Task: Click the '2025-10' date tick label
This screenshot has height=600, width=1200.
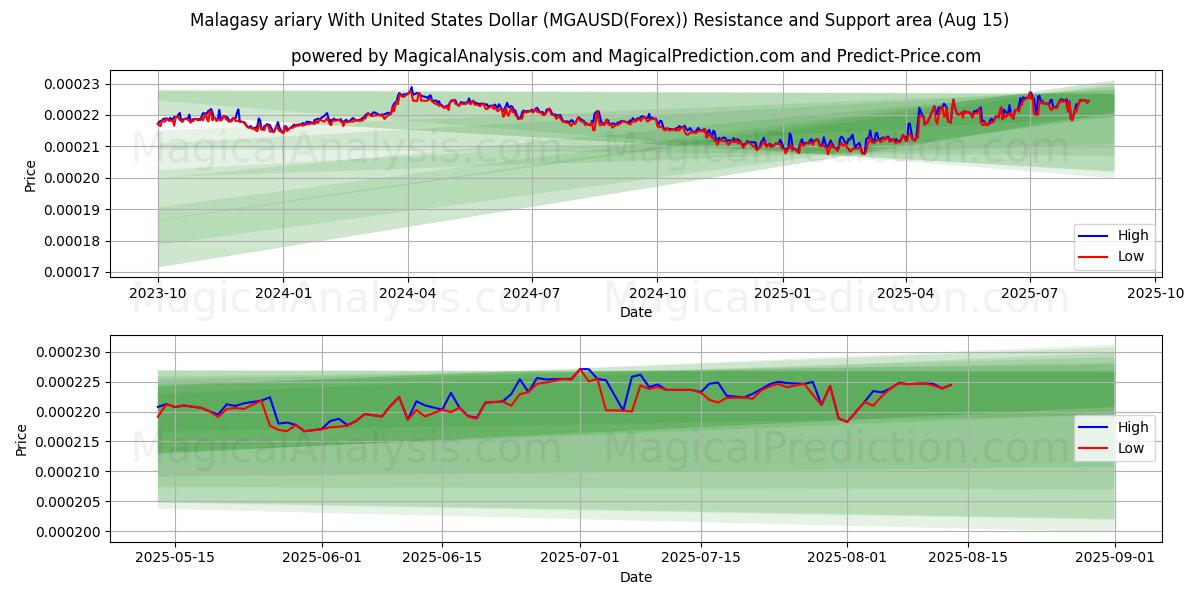Action: [1155, 293]
